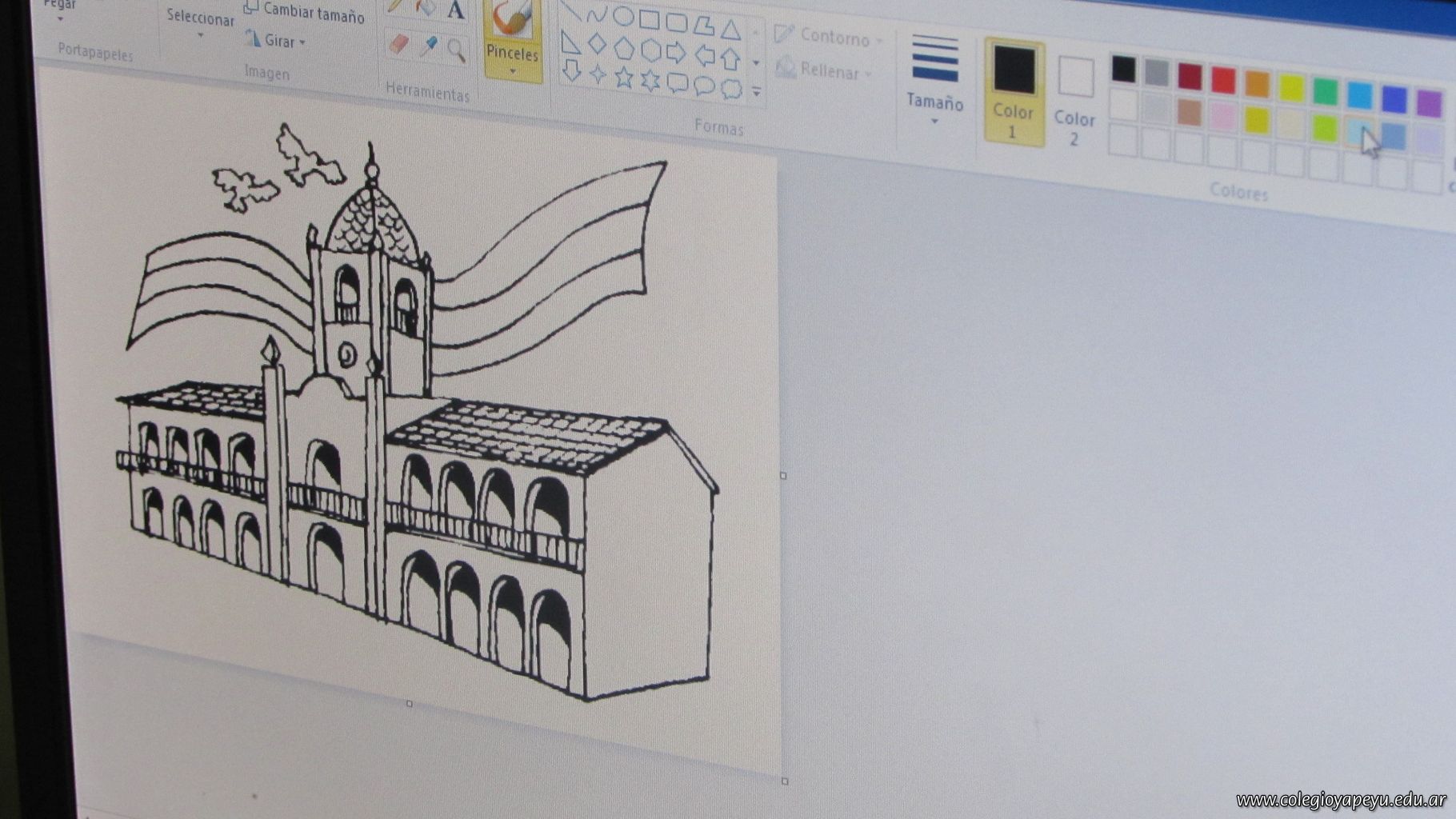Viewport: 1456px width, 819px height.
Task: Open the Girar rotate dropdown
Action: click(x=277, y=40)
